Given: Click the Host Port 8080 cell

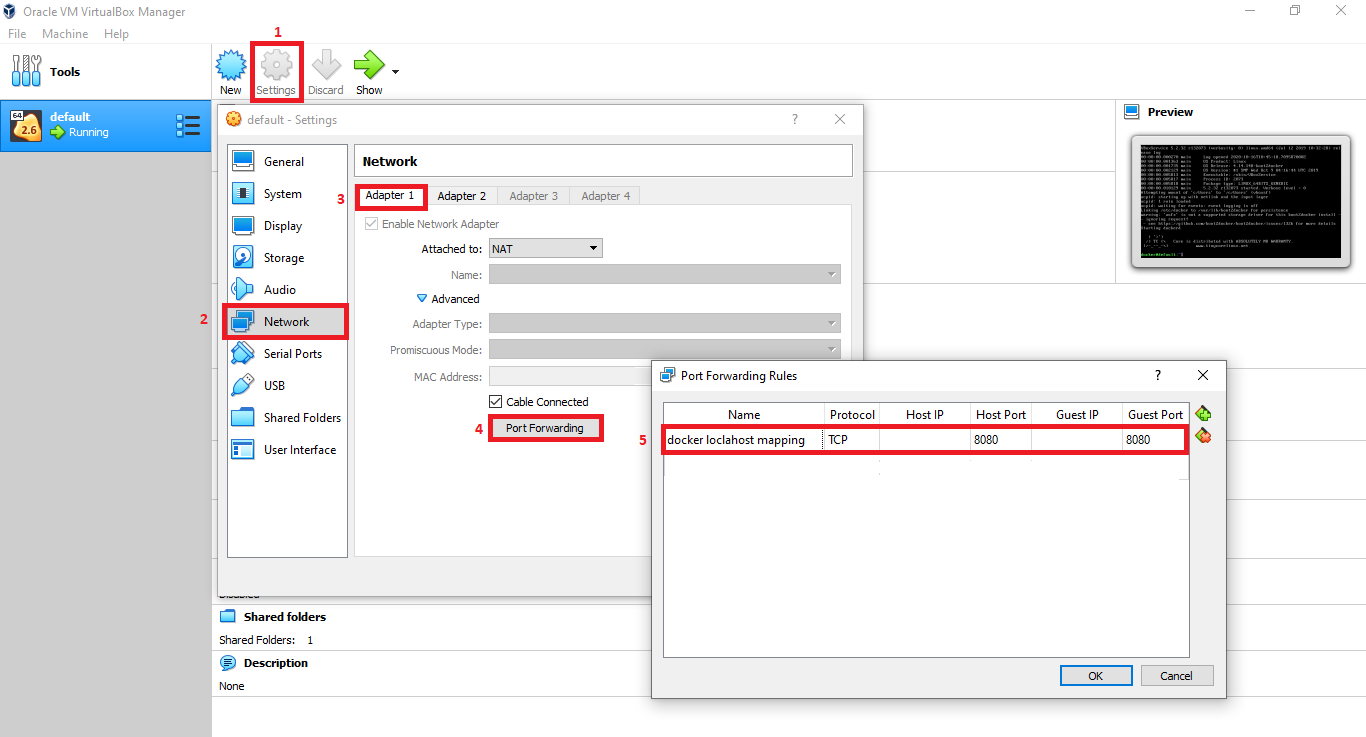Looking at the screenshot, I should pyautogui.click(x=1001, y=440).
